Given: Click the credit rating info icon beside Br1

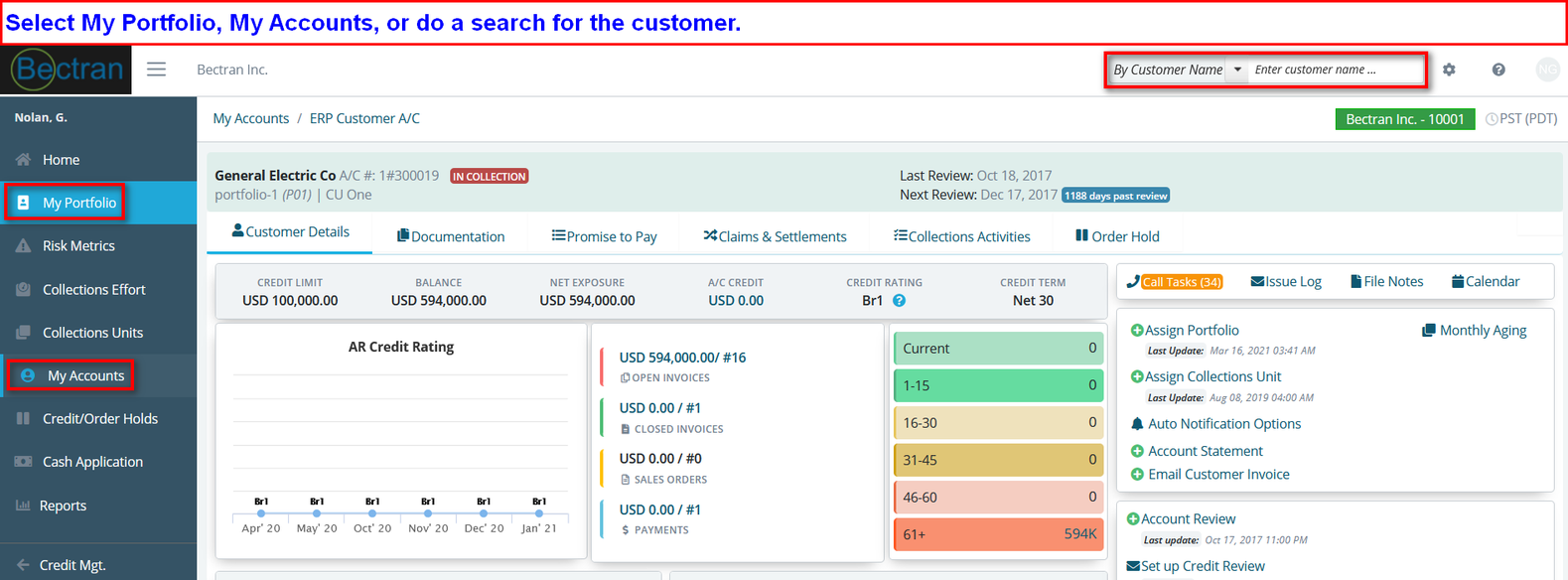Looking at the screenshot, I should (899, 301).
